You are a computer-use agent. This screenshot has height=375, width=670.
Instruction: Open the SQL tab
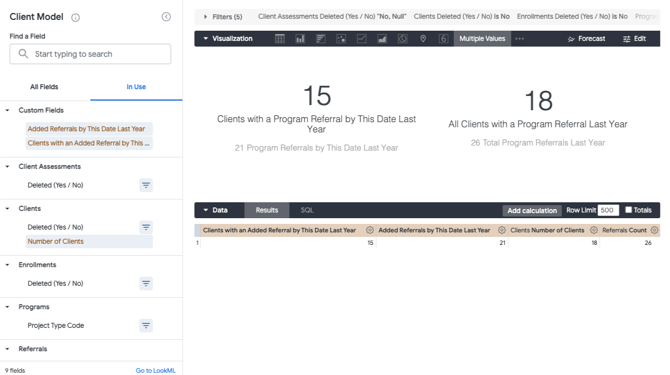(307, 210)
